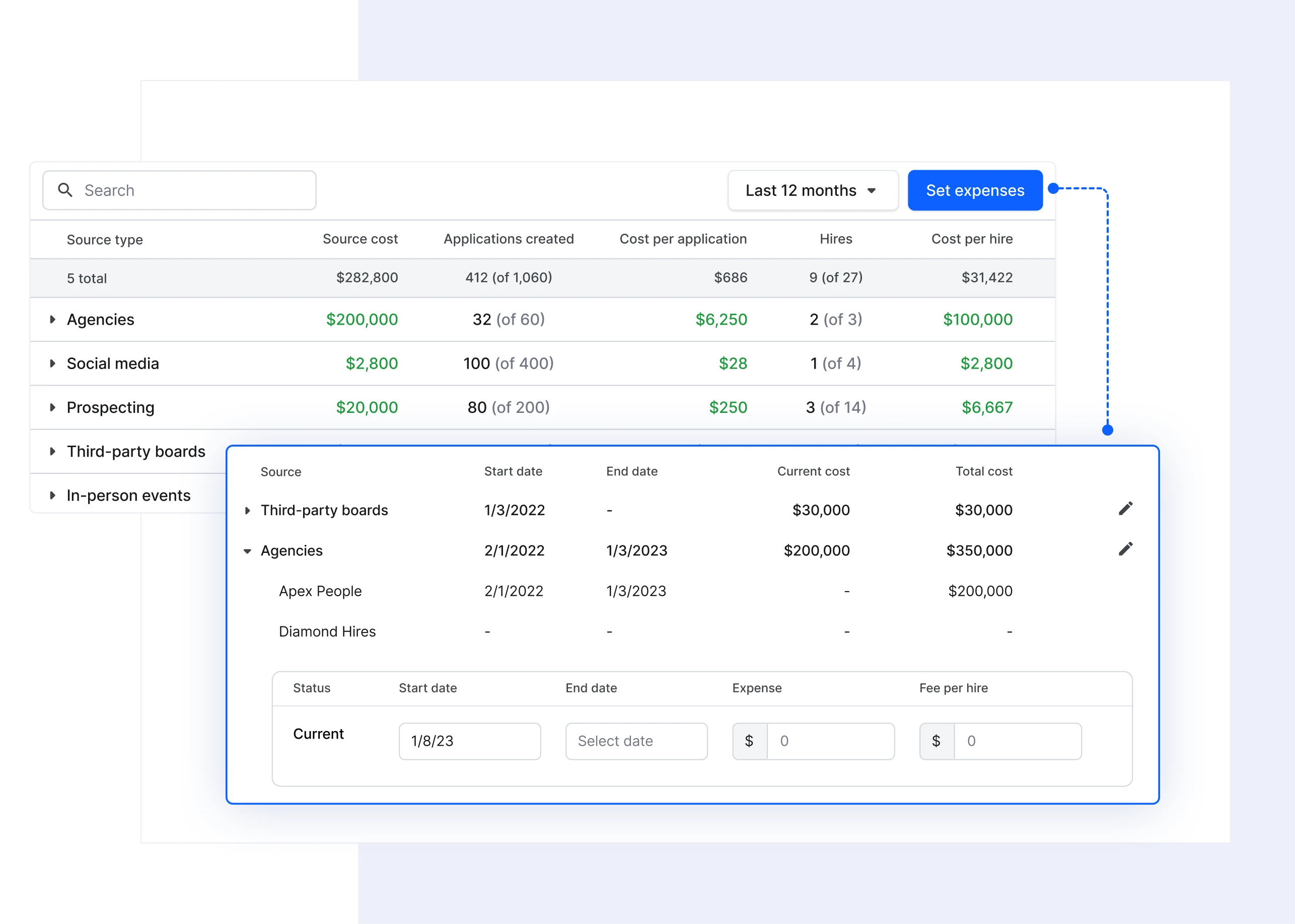The width and height of the screenshot is (1295, 924).
Task: Click the Set expenses button
Action: point(975,190)
